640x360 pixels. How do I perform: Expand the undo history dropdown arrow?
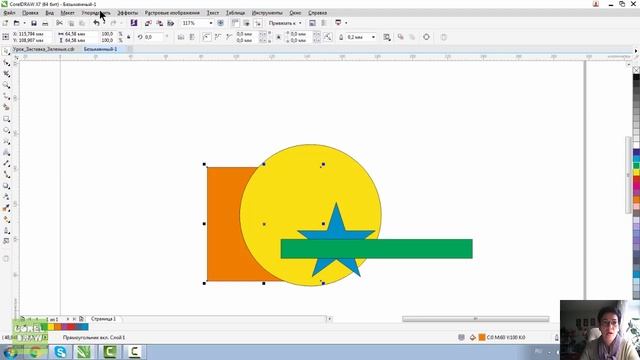(104, 23)
